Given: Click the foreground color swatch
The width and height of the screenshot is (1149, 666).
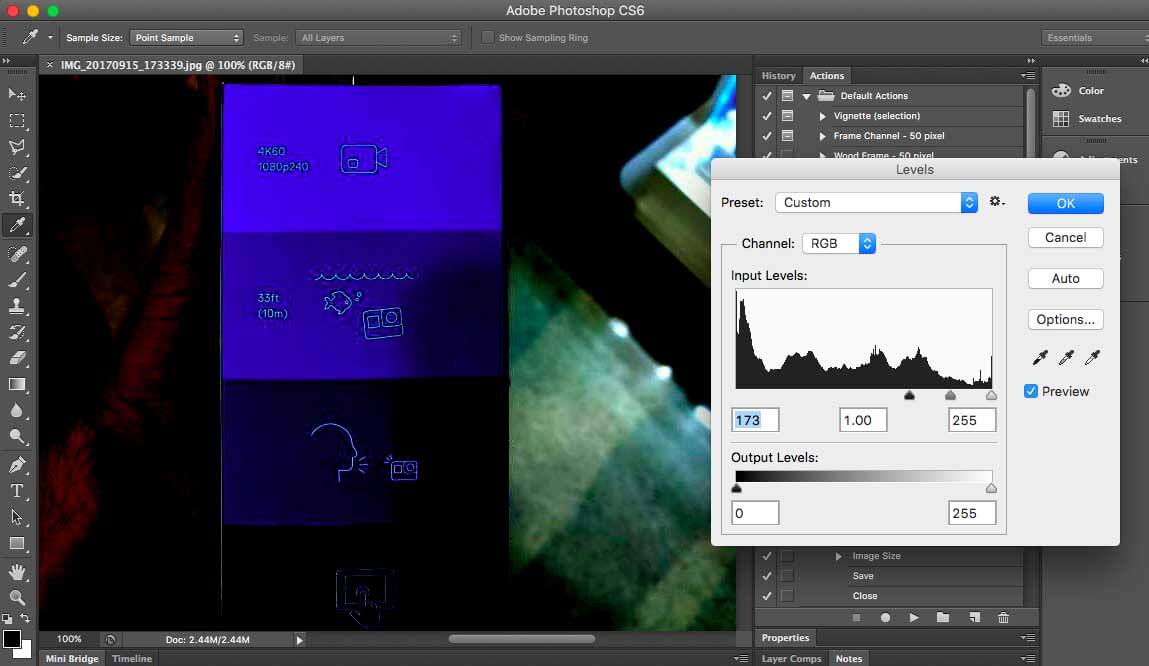Looking at the screenshot, I should (x=11, y=639).
